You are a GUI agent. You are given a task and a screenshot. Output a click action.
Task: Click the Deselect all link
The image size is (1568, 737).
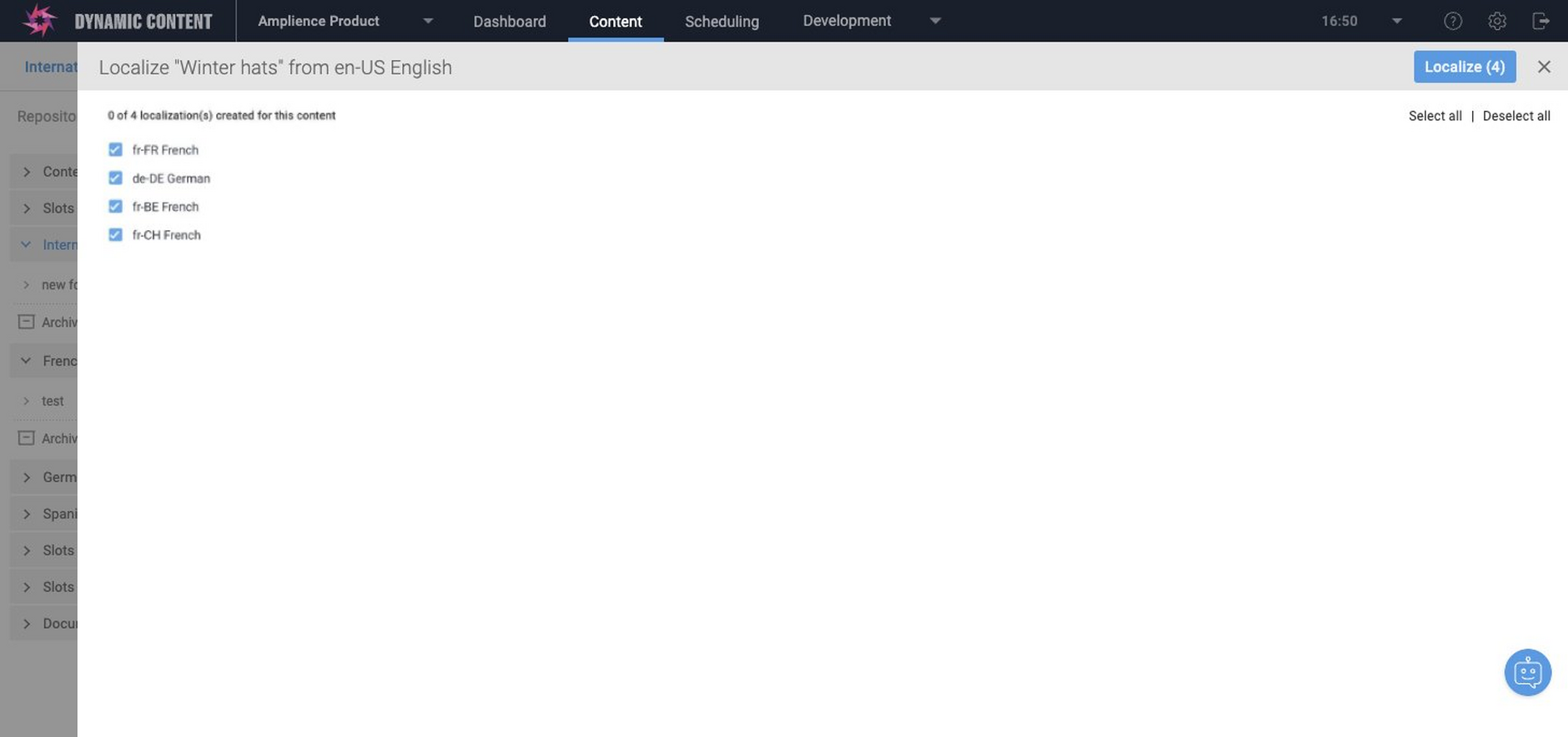pyautogui.click(x=1516, y=116)
